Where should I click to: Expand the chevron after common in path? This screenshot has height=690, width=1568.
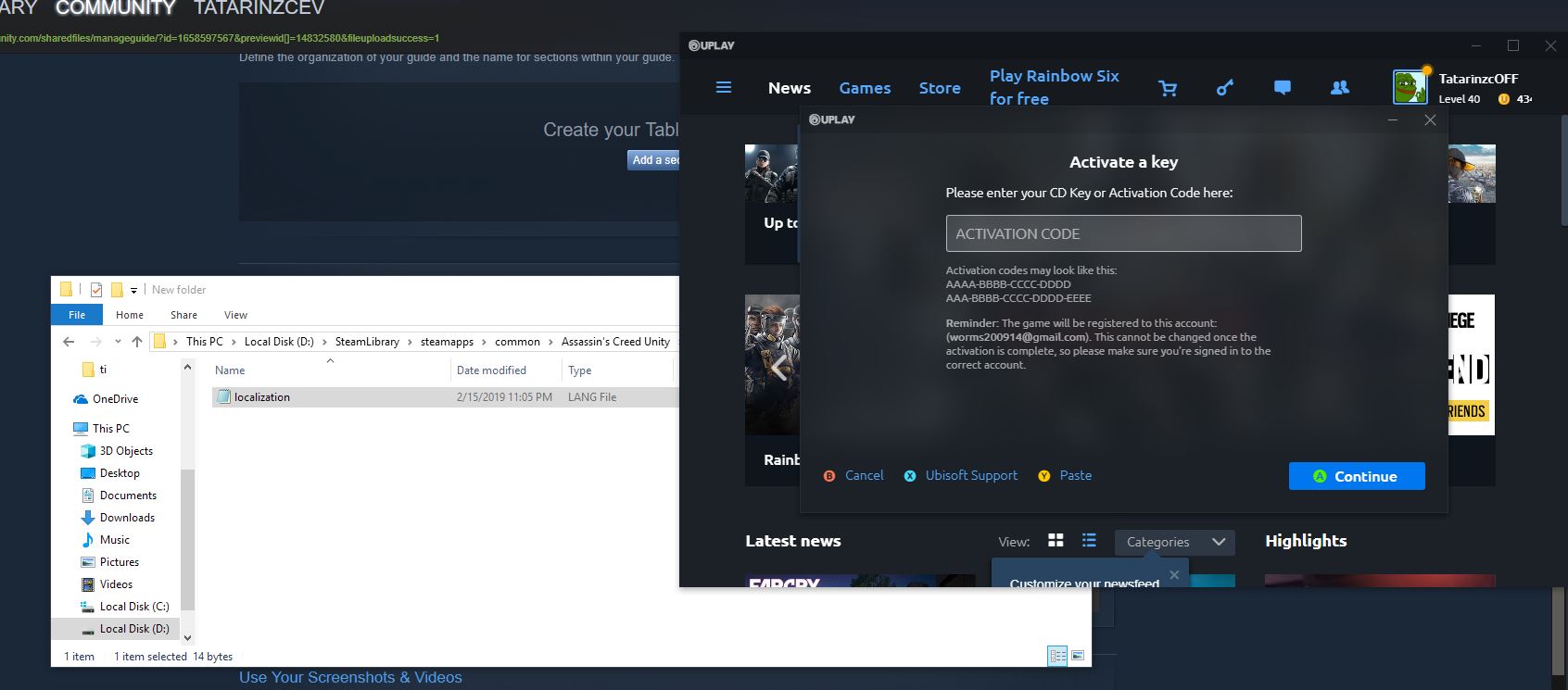tap(550, 342)
